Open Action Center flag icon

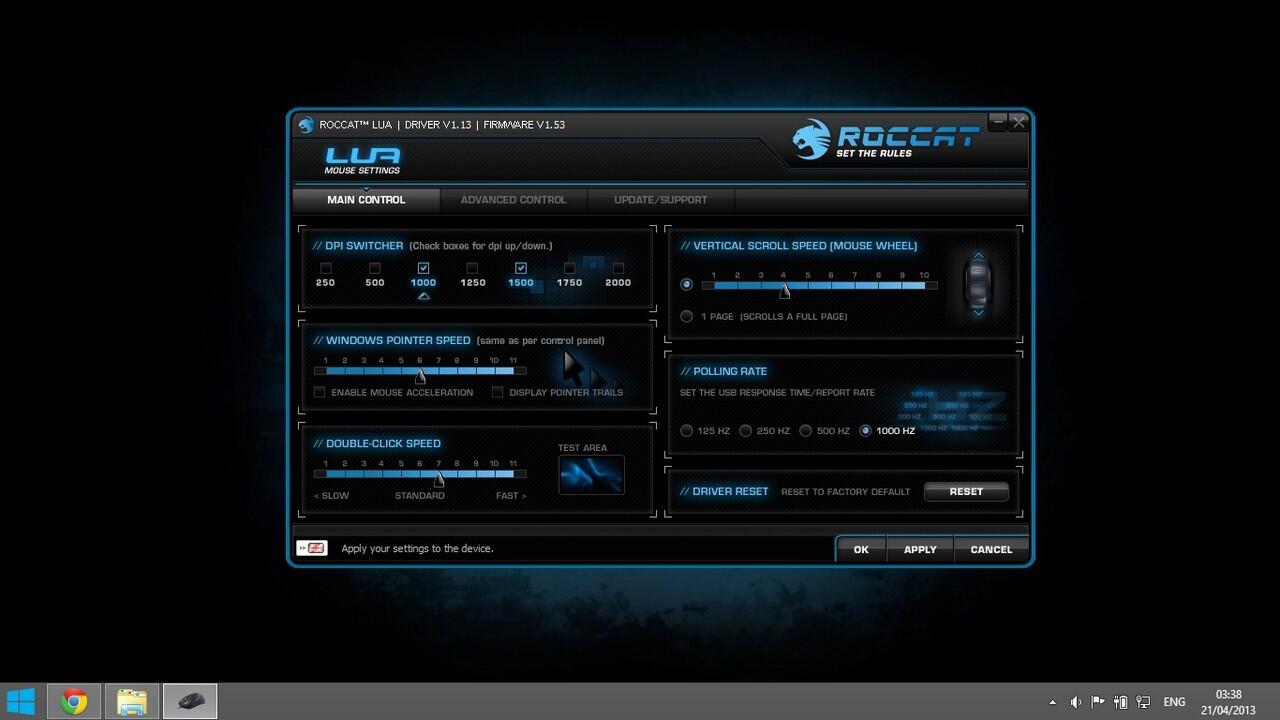[1098, 702]
